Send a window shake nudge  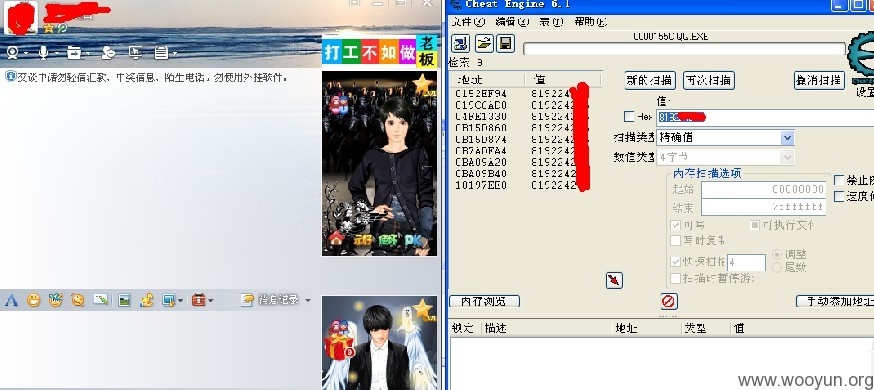coord(77,300)
